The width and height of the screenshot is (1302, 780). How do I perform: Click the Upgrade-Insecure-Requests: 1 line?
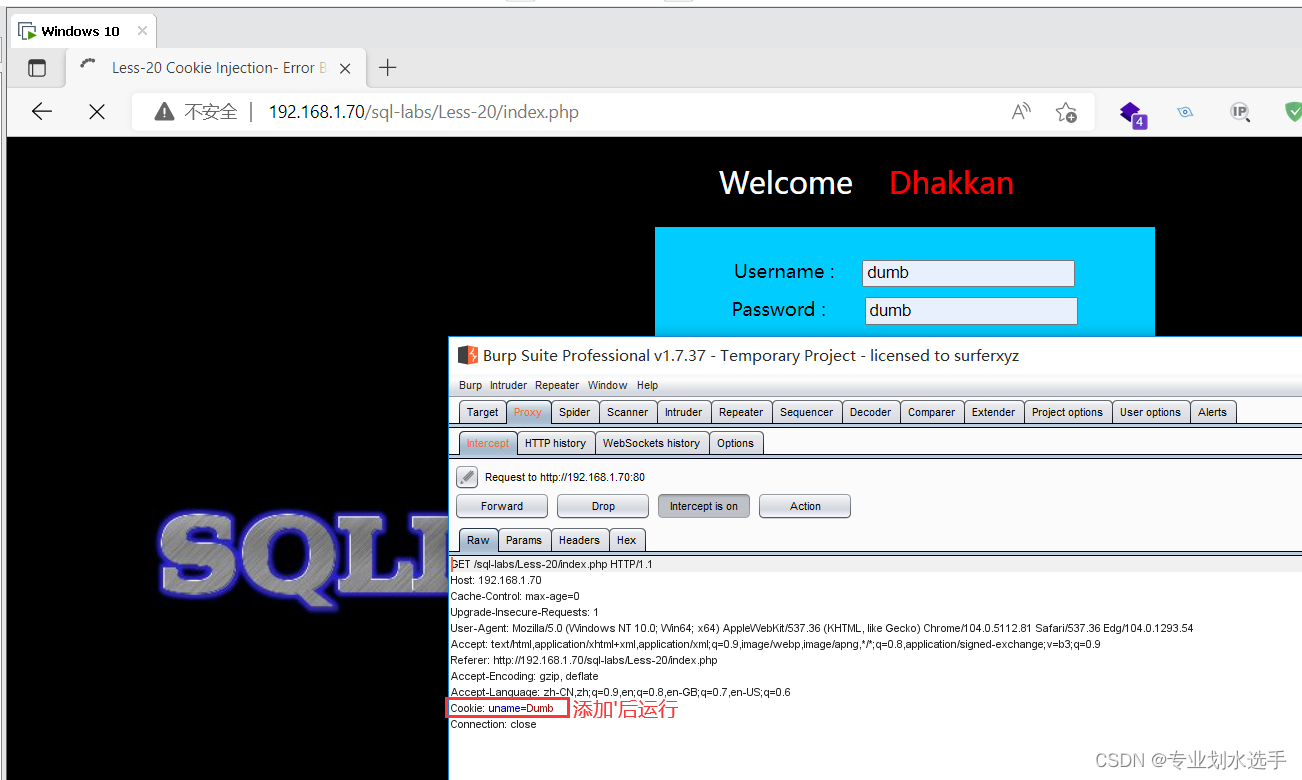[x=525, y=612]
